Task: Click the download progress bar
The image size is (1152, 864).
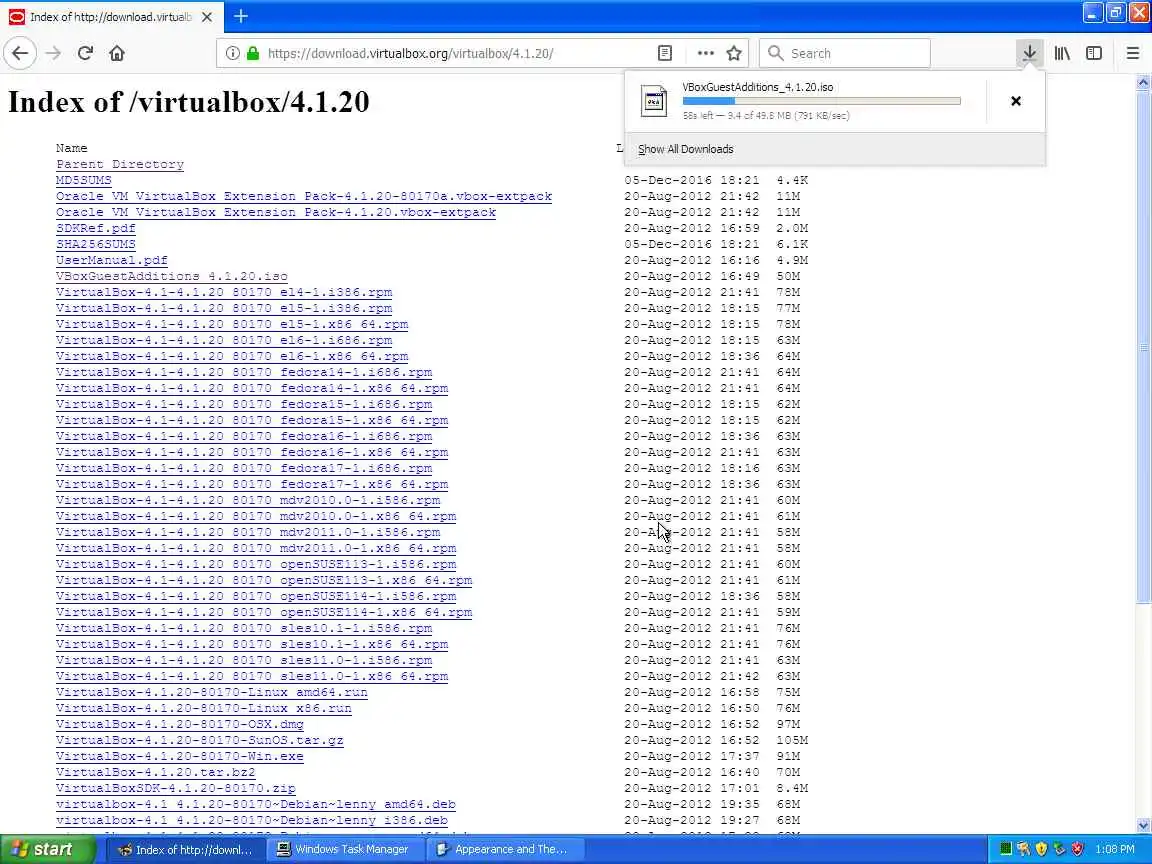Action: (x=821, y=101)
